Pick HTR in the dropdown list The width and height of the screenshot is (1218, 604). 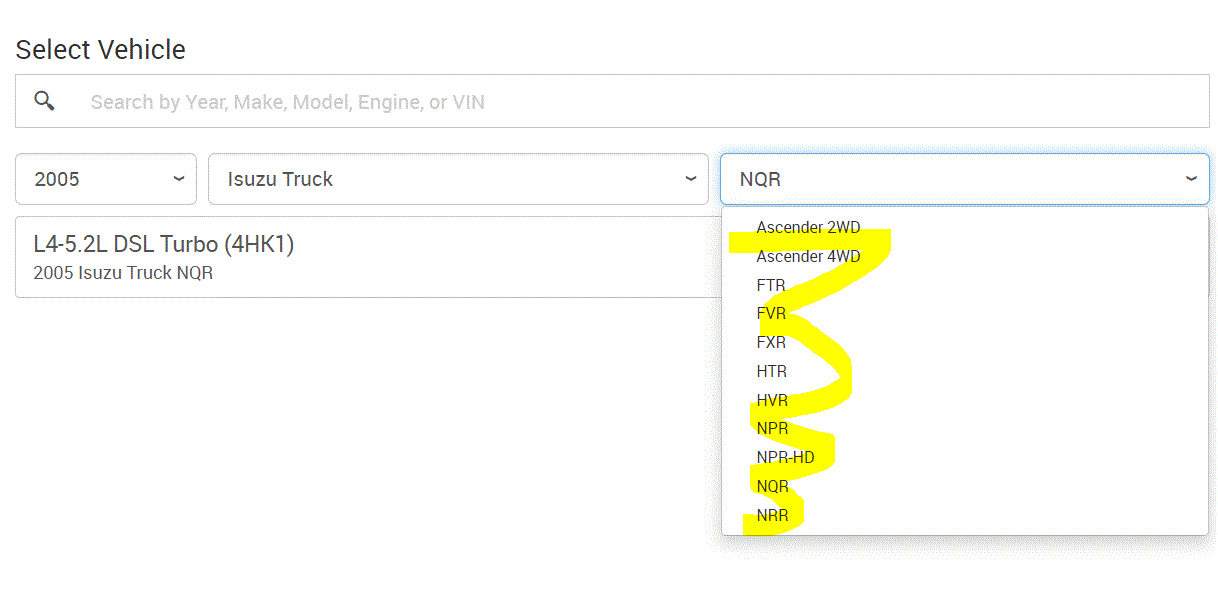click(x=771, y=371)
